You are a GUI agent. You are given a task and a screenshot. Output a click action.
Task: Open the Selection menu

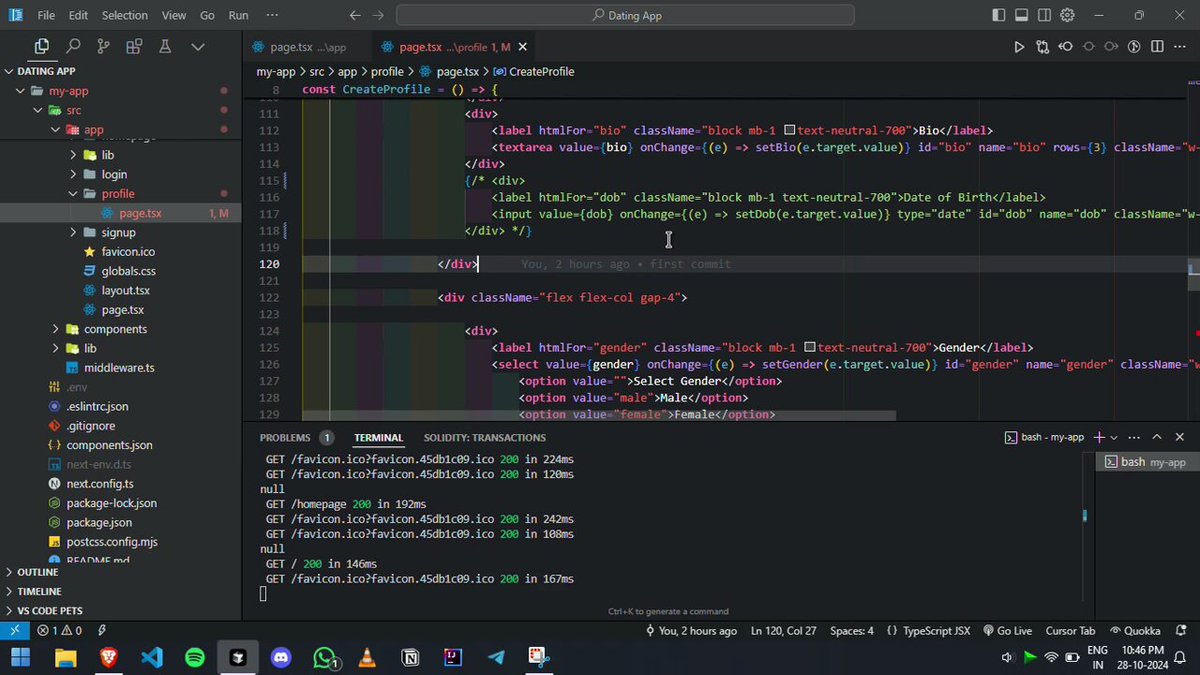[x=124, y=15]
